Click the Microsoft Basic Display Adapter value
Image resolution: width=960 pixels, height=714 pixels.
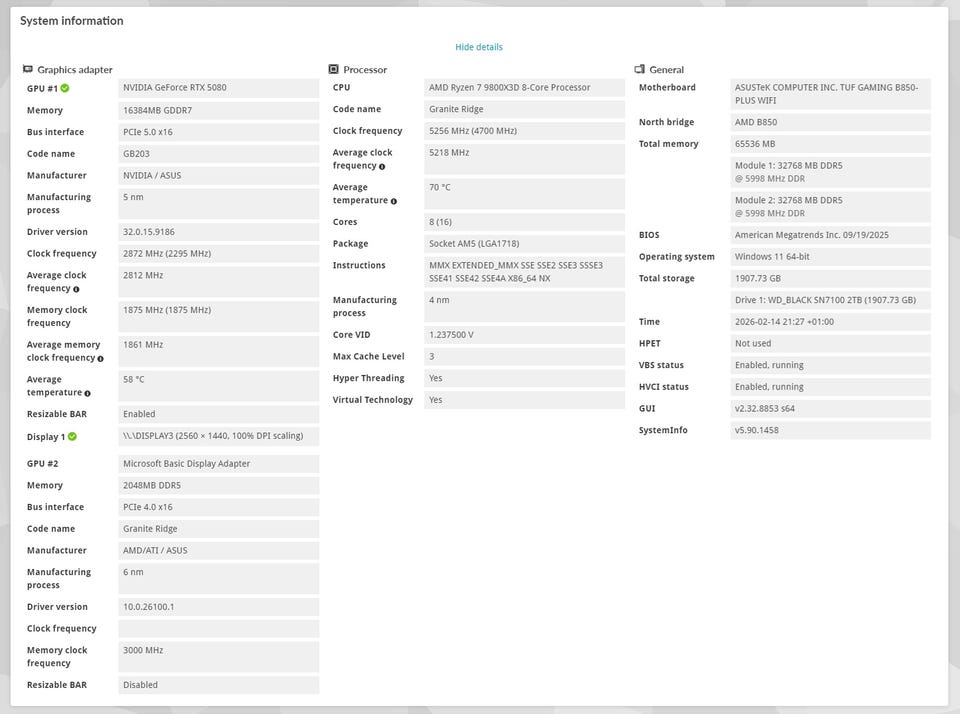(219, 464)
